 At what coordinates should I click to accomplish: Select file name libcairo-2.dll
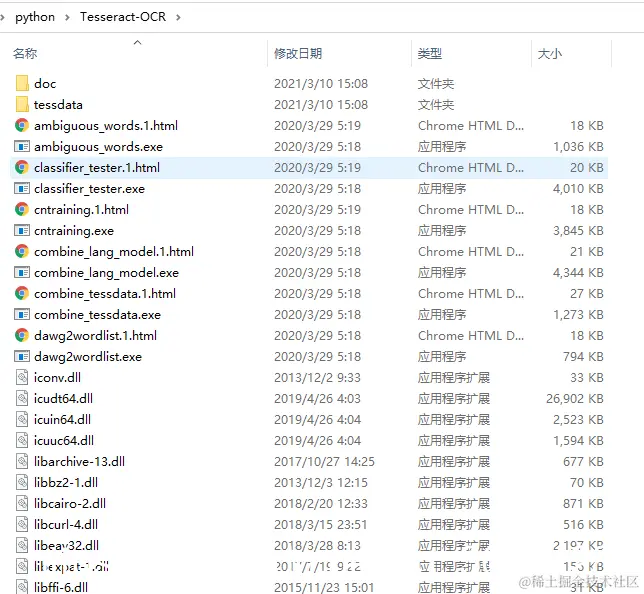pyautogui.click(x=70, y=503)
